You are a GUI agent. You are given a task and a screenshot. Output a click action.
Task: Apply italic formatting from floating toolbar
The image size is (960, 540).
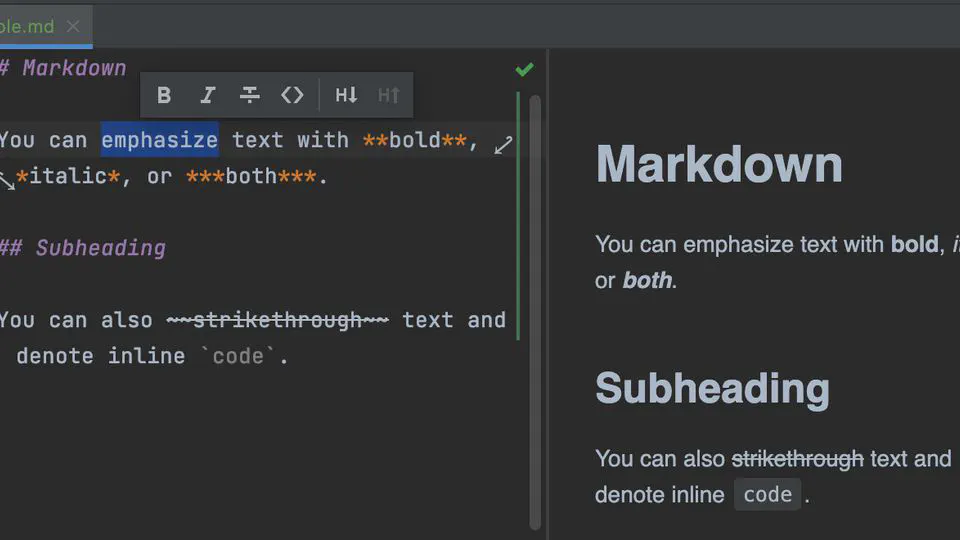(x=208, y=95)
